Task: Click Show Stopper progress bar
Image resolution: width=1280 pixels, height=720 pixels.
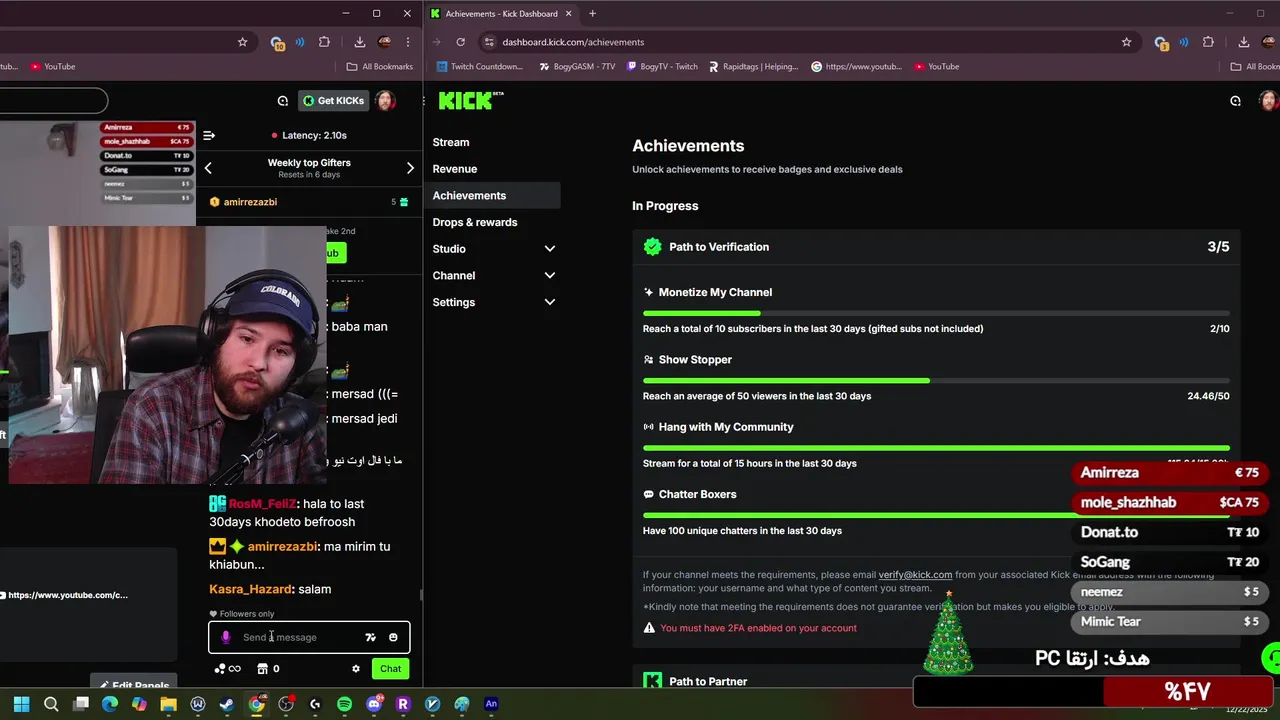Action: 936,380
